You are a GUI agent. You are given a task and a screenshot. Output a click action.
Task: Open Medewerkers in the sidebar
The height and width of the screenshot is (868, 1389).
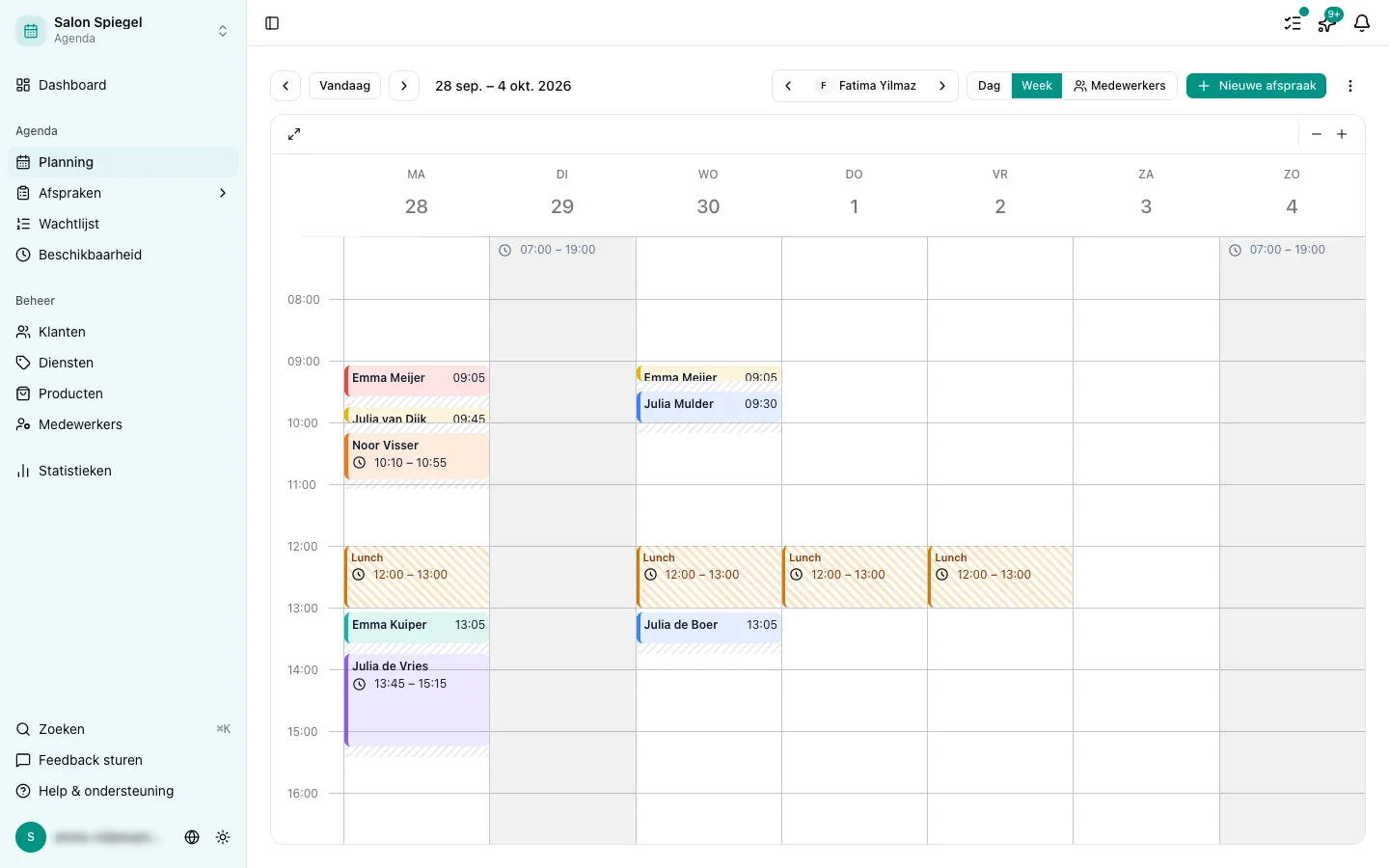click(x=123, y=424)
